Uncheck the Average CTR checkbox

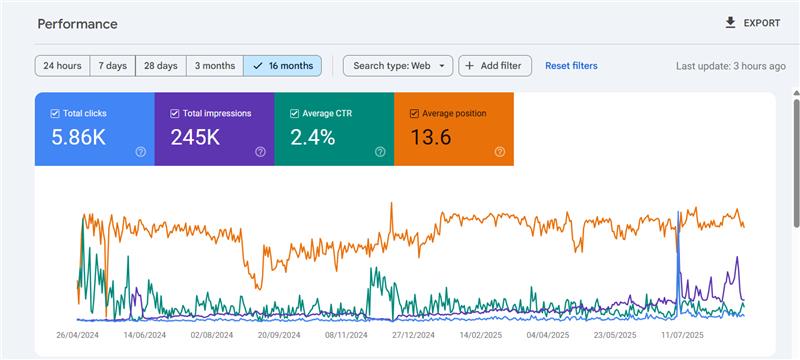click(x=294, y=114)
